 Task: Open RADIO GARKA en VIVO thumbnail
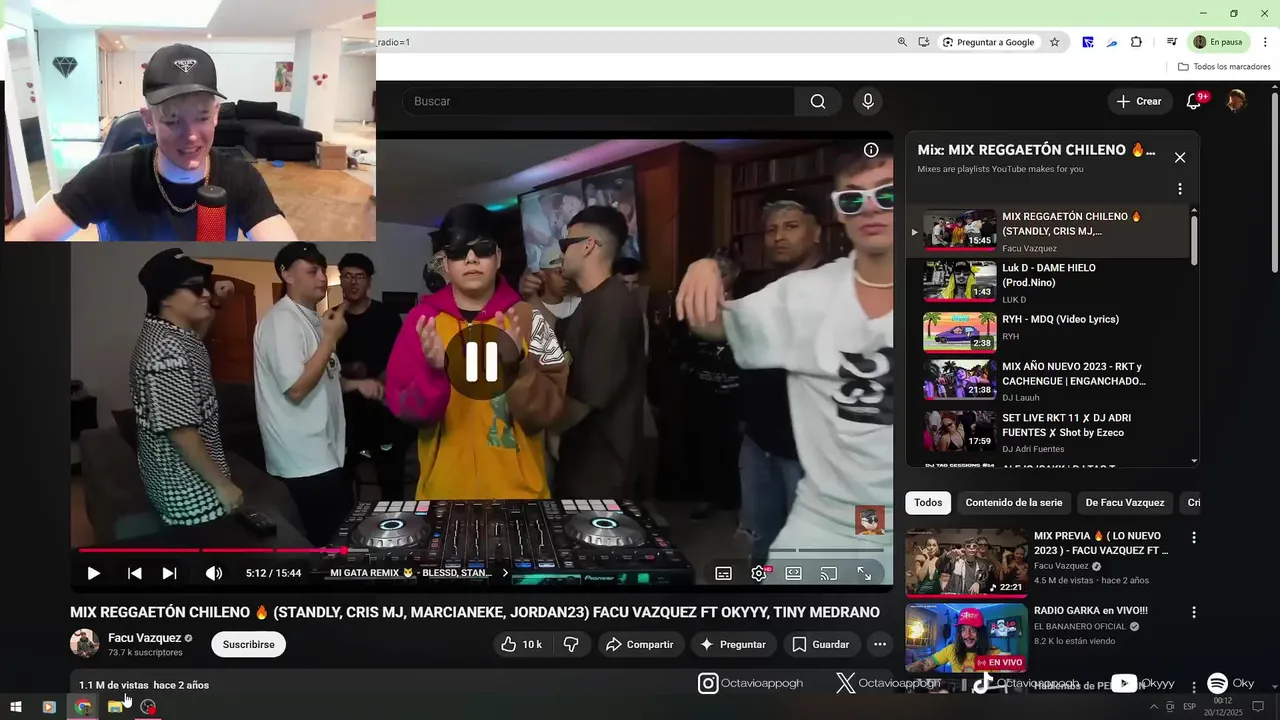tap(966, 637)
